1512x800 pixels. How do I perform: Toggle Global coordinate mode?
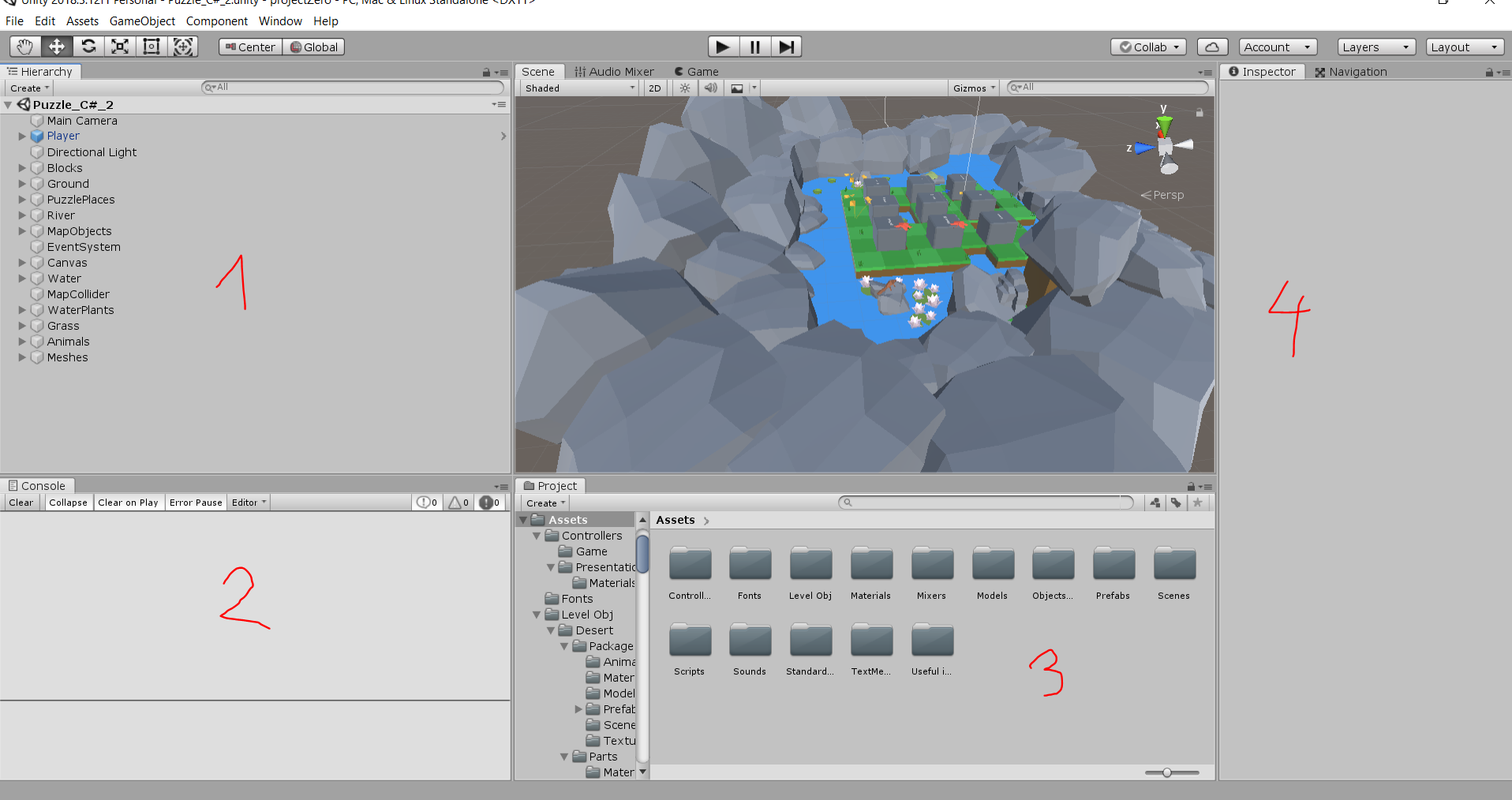pos(314,47)
